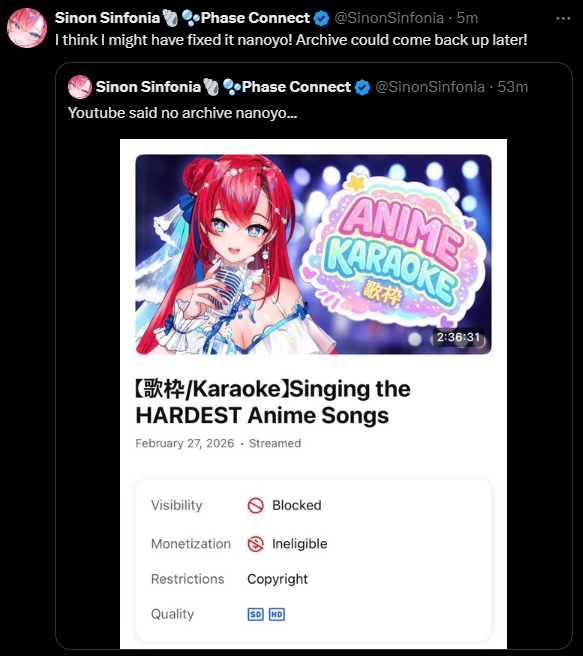
Task: Open the 5m timestamp link
Action: click(x=467, y=18)
